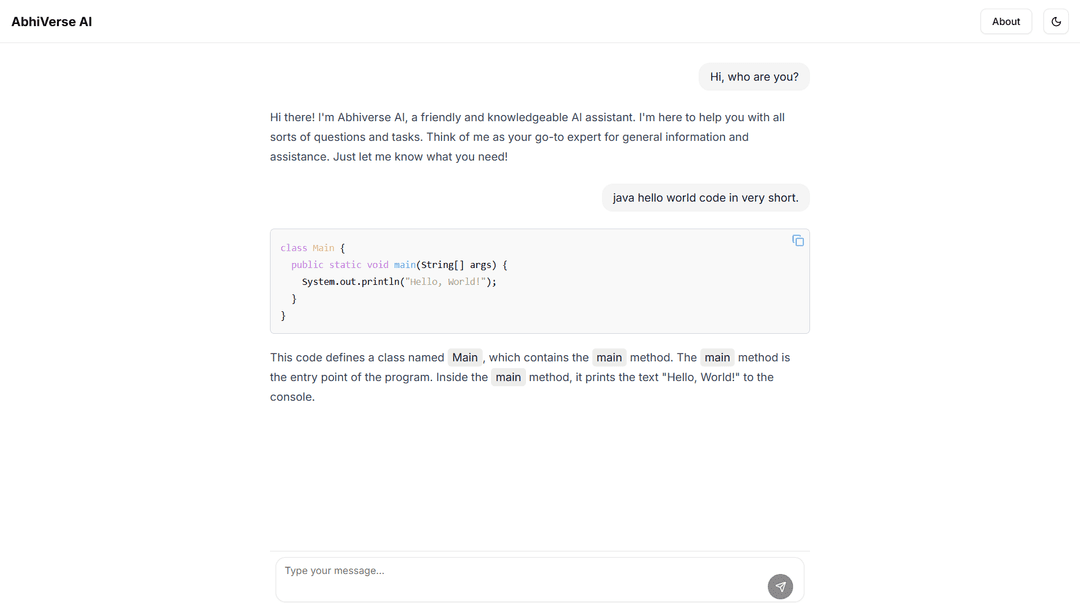The image size is (1080, 608).
Task: Click the 'public static void main' code line
Action: click(399, 264)
